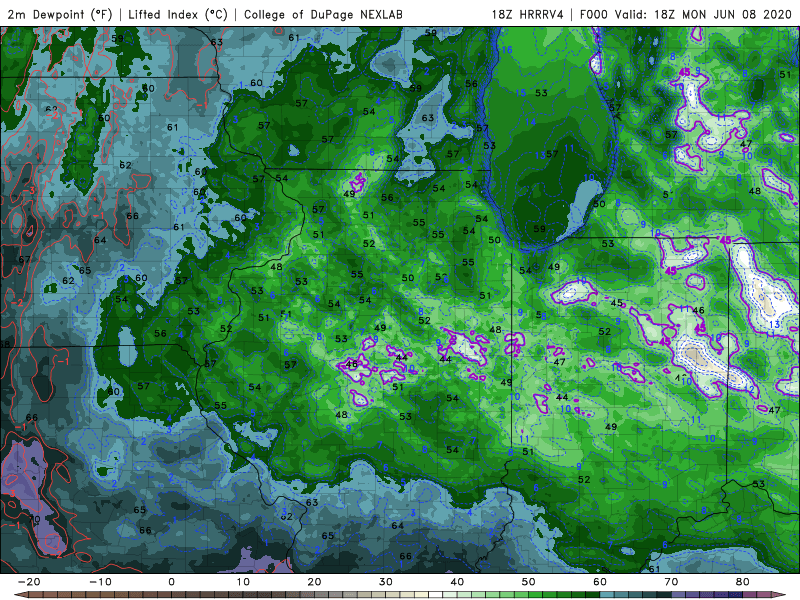The width and height of the screenshot is (800, 600).
Task: Select the '0' label on the color scale
Action: [171, 582]
